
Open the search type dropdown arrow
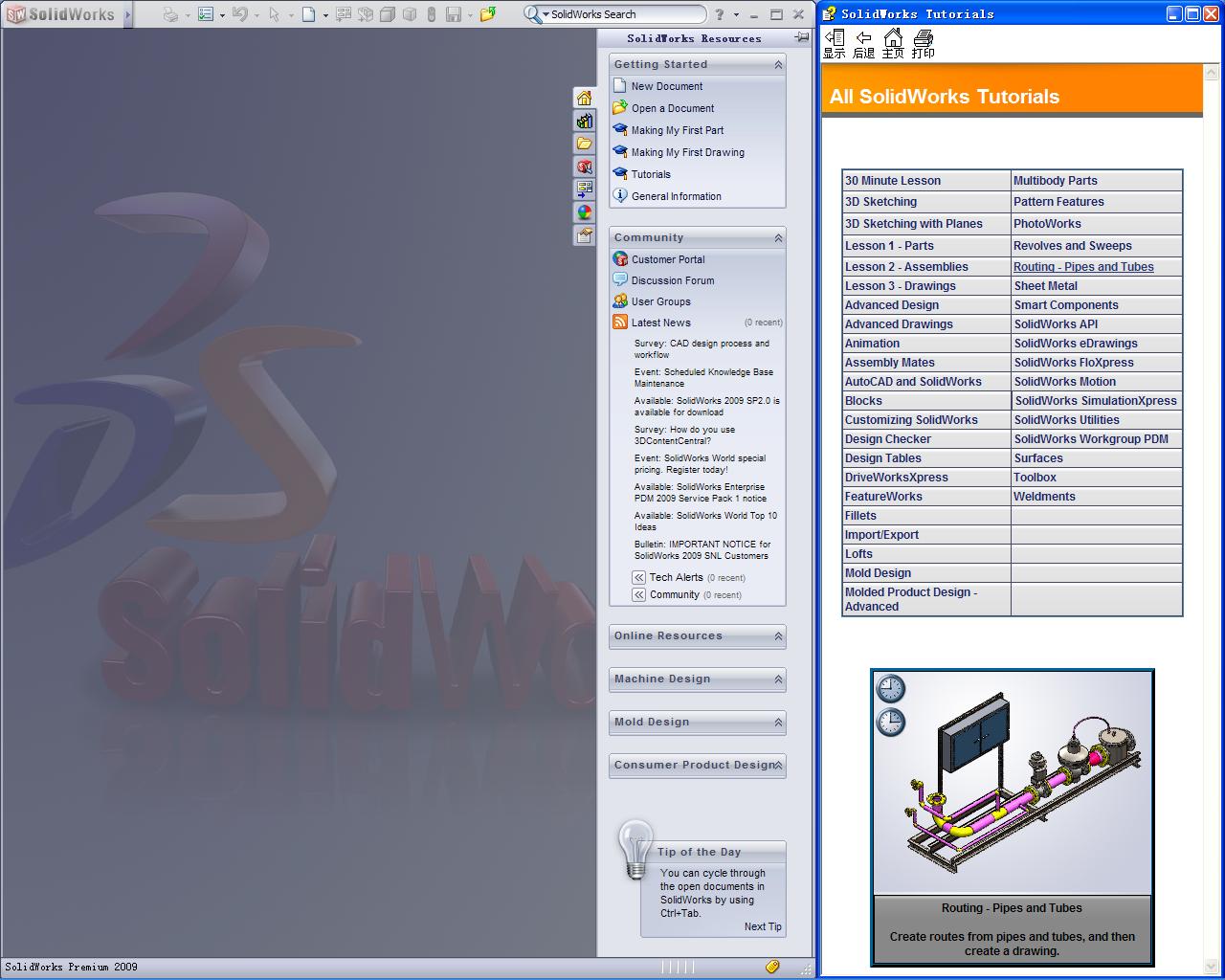546,15
